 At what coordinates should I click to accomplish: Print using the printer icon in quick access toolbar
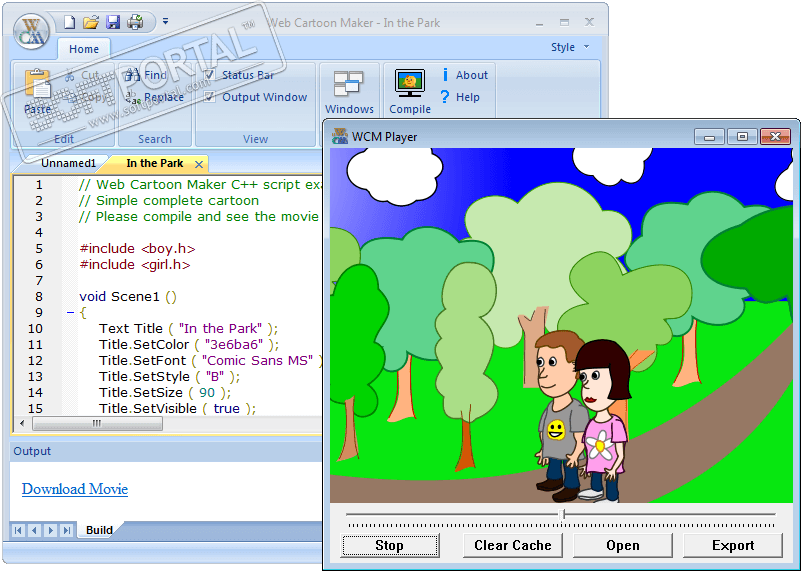point(135,22)
